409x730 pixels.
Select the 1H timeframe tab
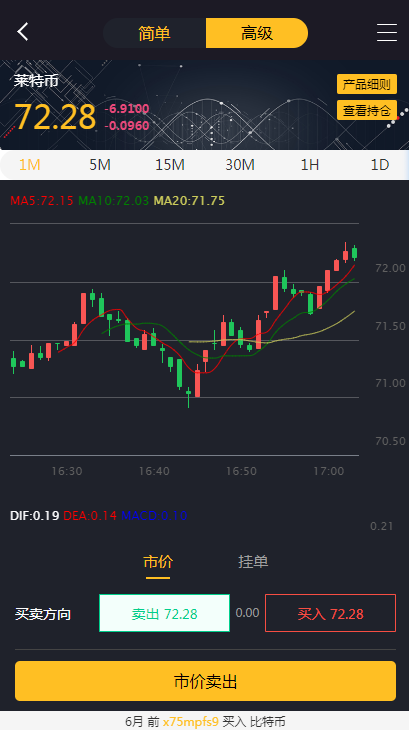click(309, 165)
